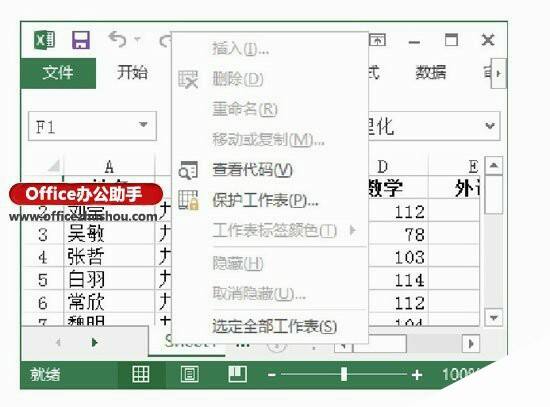Select row 6 header
550x407 pixels.
point(43,303)
